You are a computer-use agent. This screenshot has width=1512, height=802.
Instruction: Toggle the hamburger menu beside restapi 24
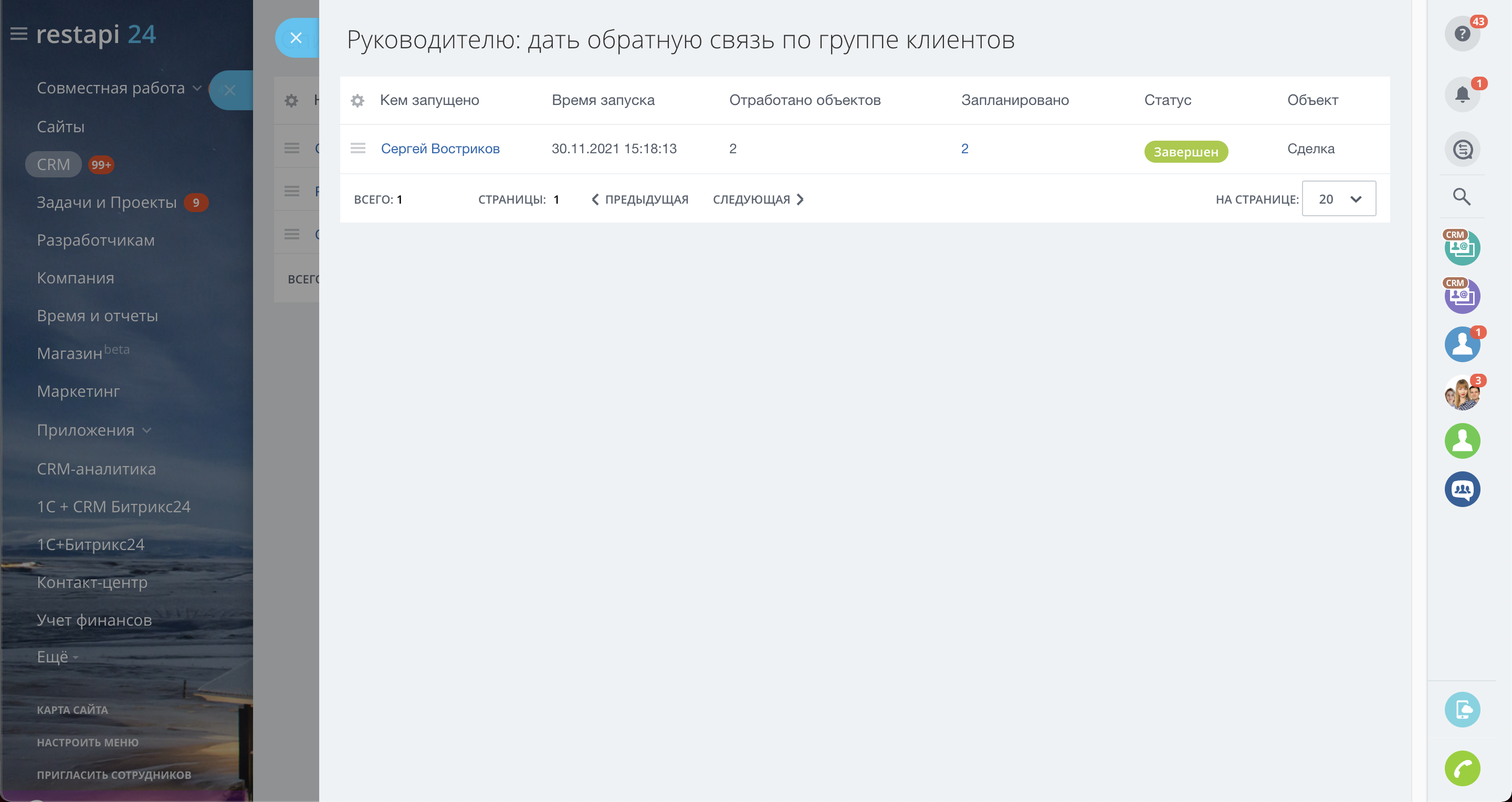(x=19, y=34)
